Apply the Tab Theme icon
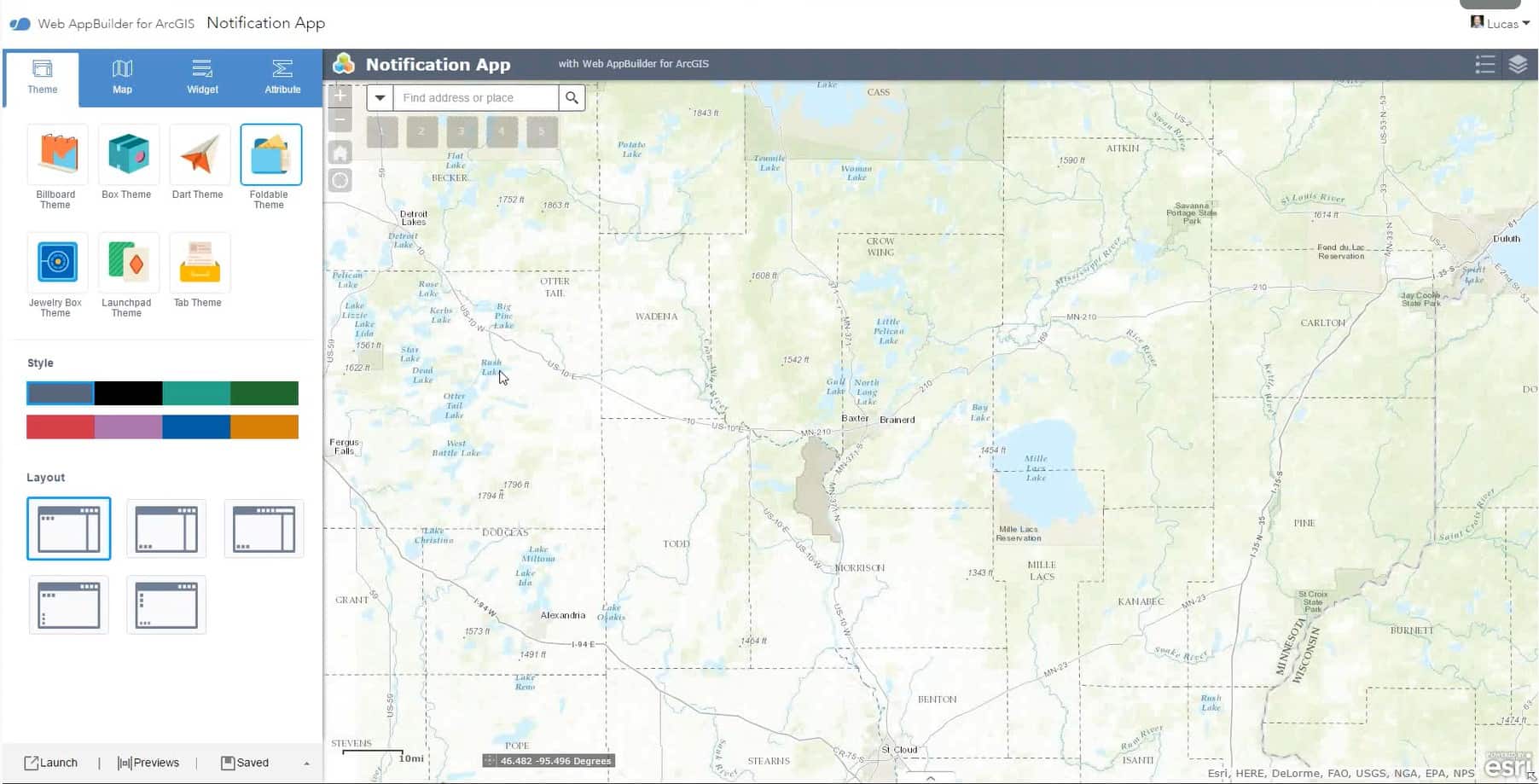This screenshot has height=784, width=1539. coord(199,263)
